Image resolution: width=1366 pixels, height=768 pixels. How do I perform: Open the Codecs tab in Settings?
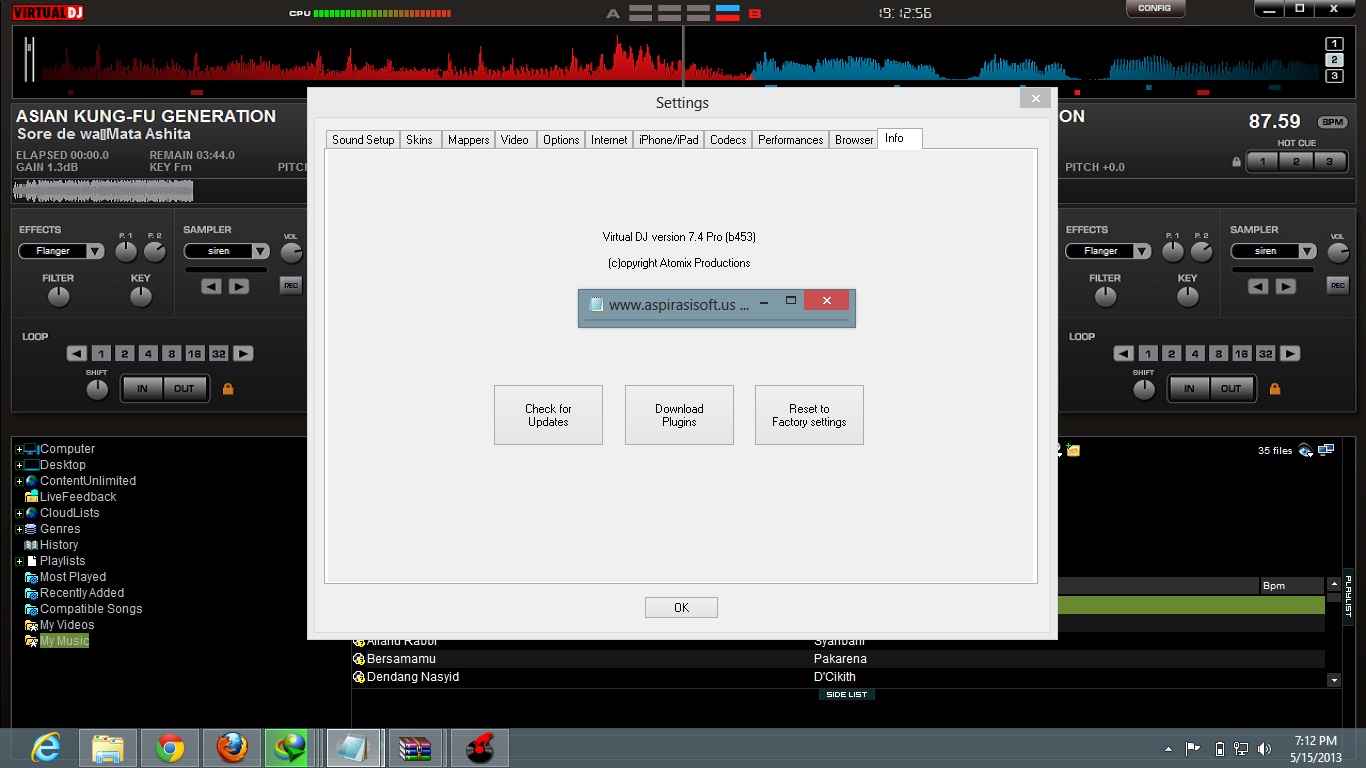(x=728, y=140)
